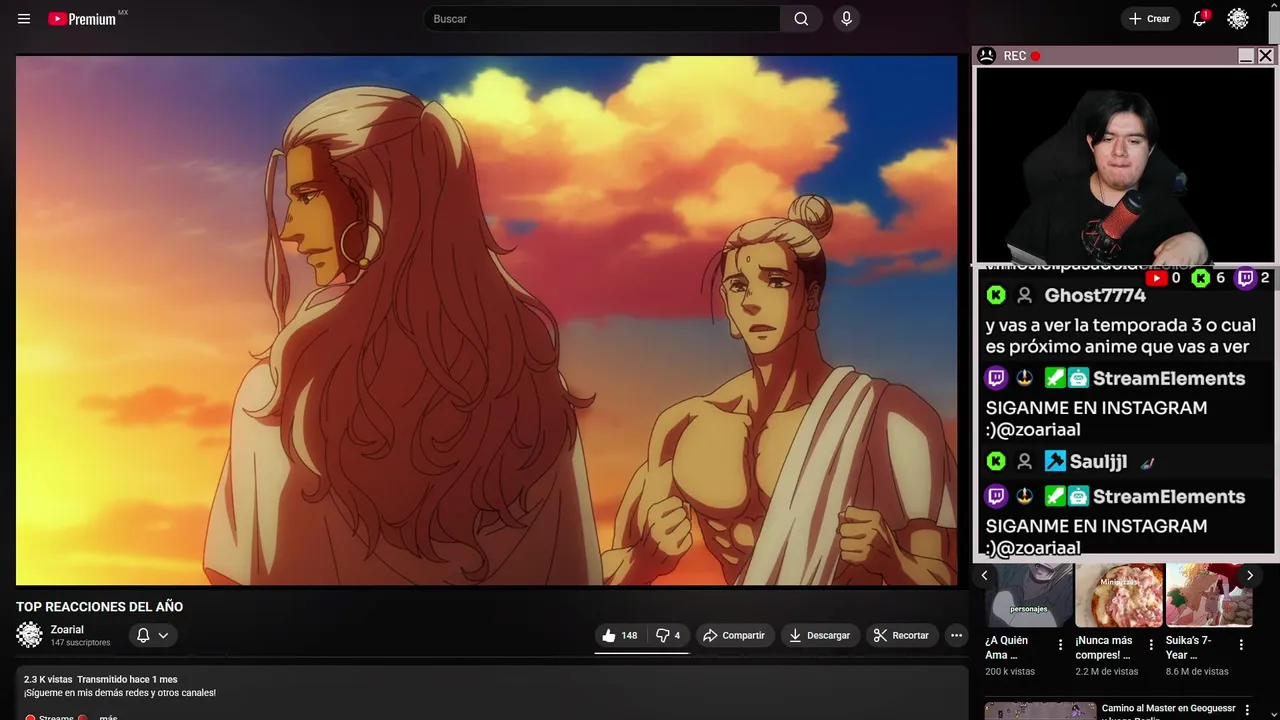Click the Kick badge beside Saulijjl
The image size is (1280, 720).
pos(996,461)
